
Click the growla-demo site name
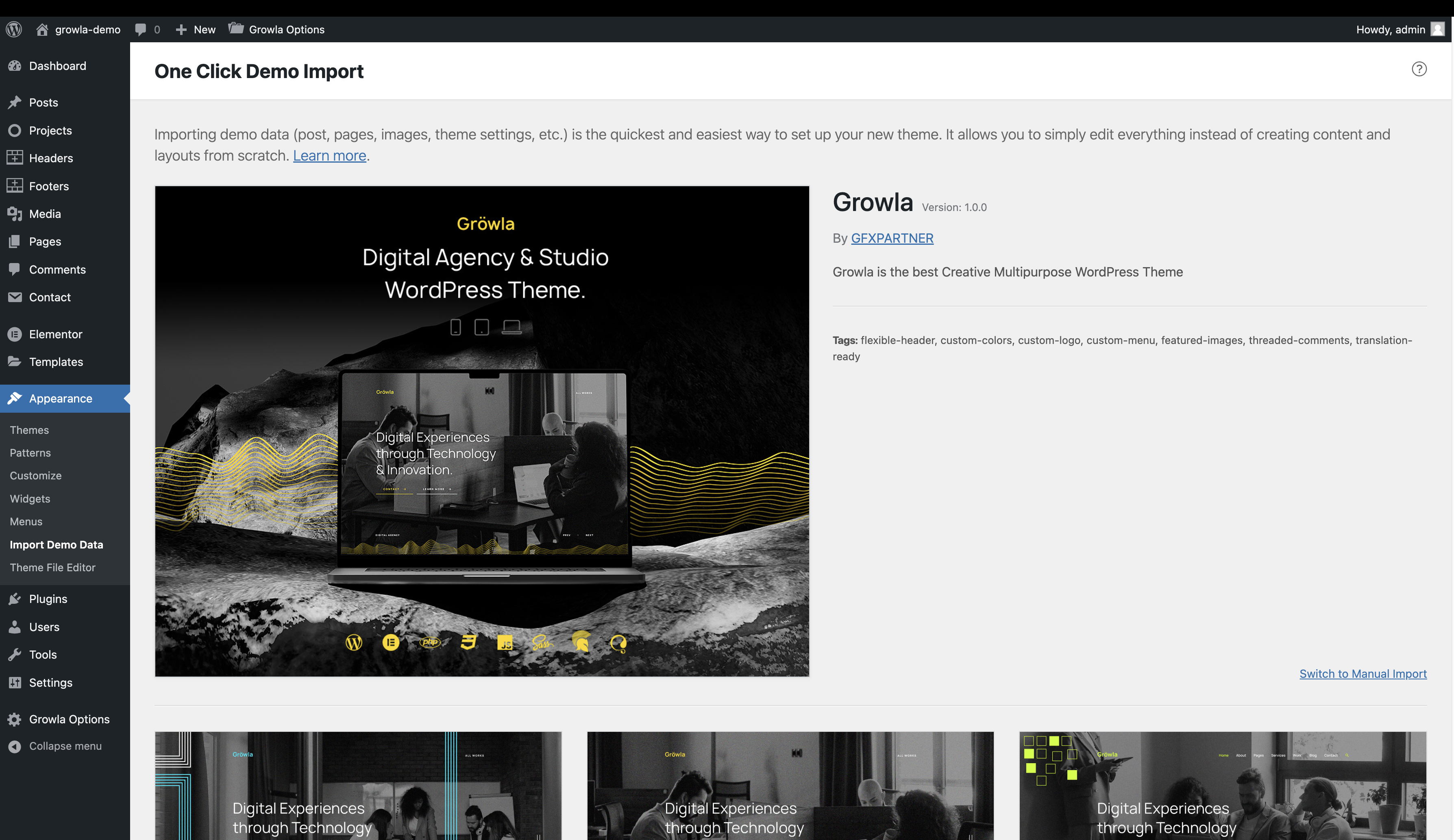coord(88,29)
